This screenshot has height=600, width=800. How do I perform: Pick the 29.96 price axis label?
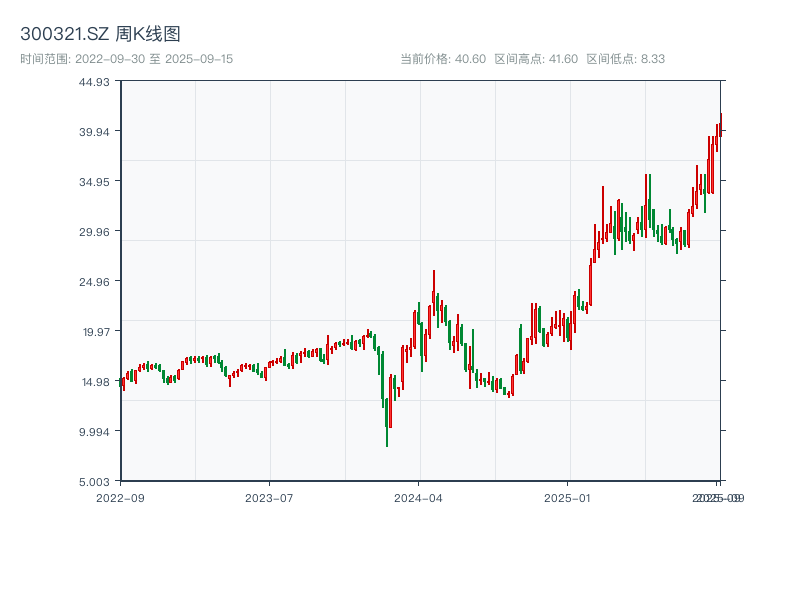point(94,231)
